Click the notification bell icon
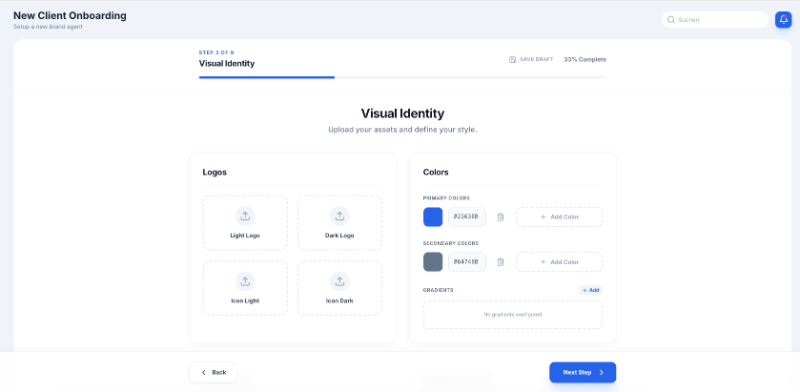 pyautogui.click(x=783, y=19)
